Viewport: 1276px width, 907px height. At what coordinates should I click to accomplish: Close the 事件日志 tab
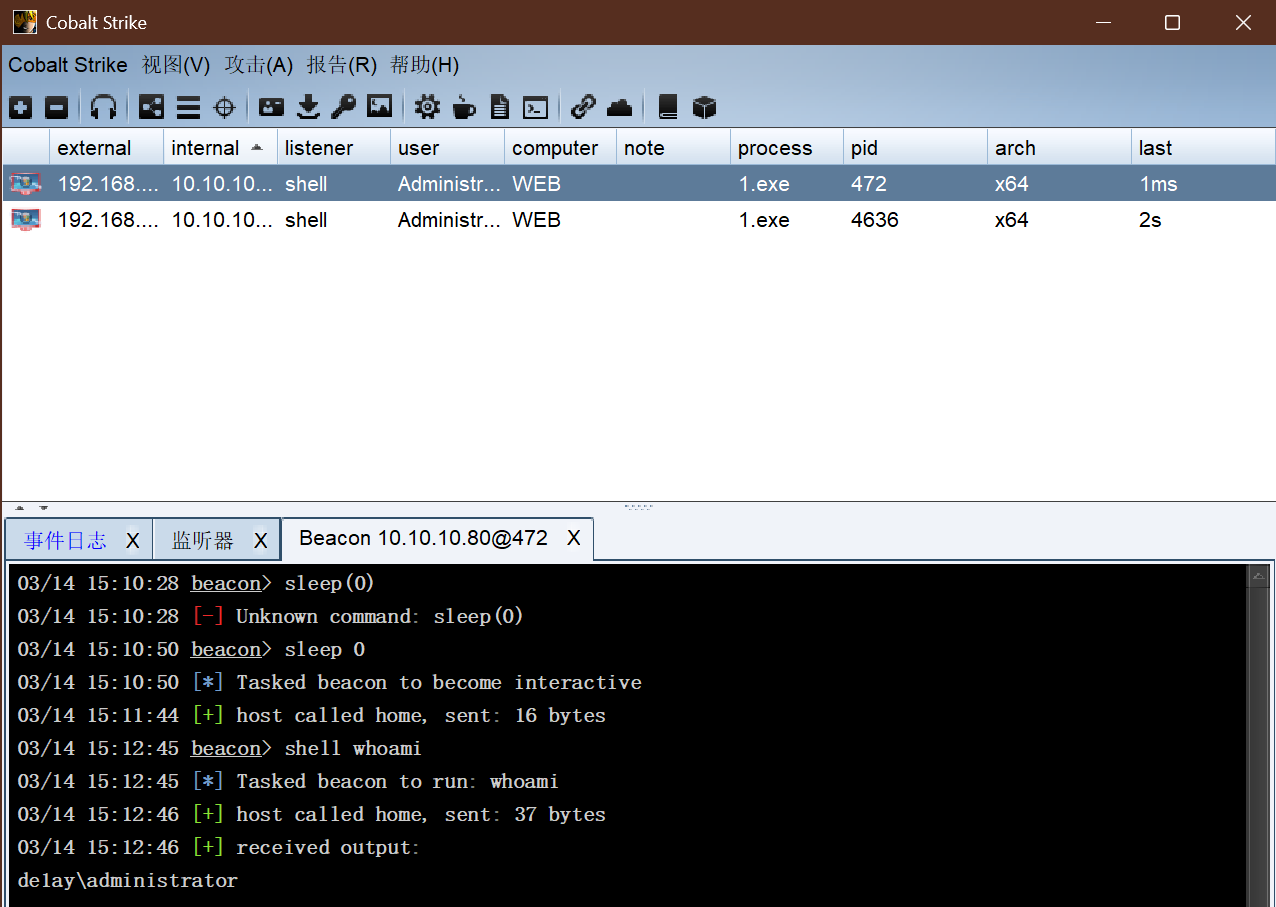(x=132, y=541)
